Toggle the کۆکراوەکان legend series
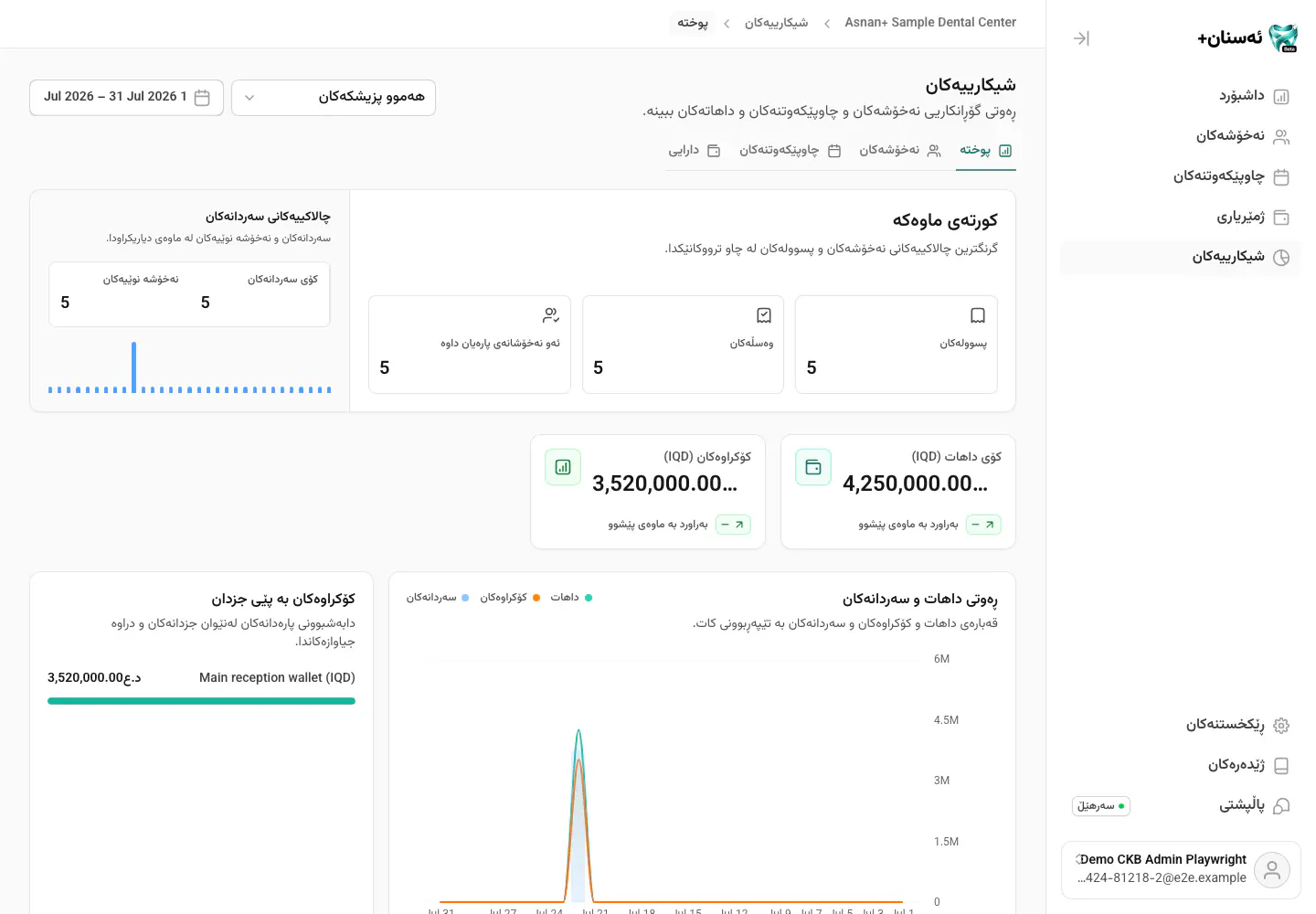The height and width of the screenshot is (914, 1316). [x=510, y=598]
